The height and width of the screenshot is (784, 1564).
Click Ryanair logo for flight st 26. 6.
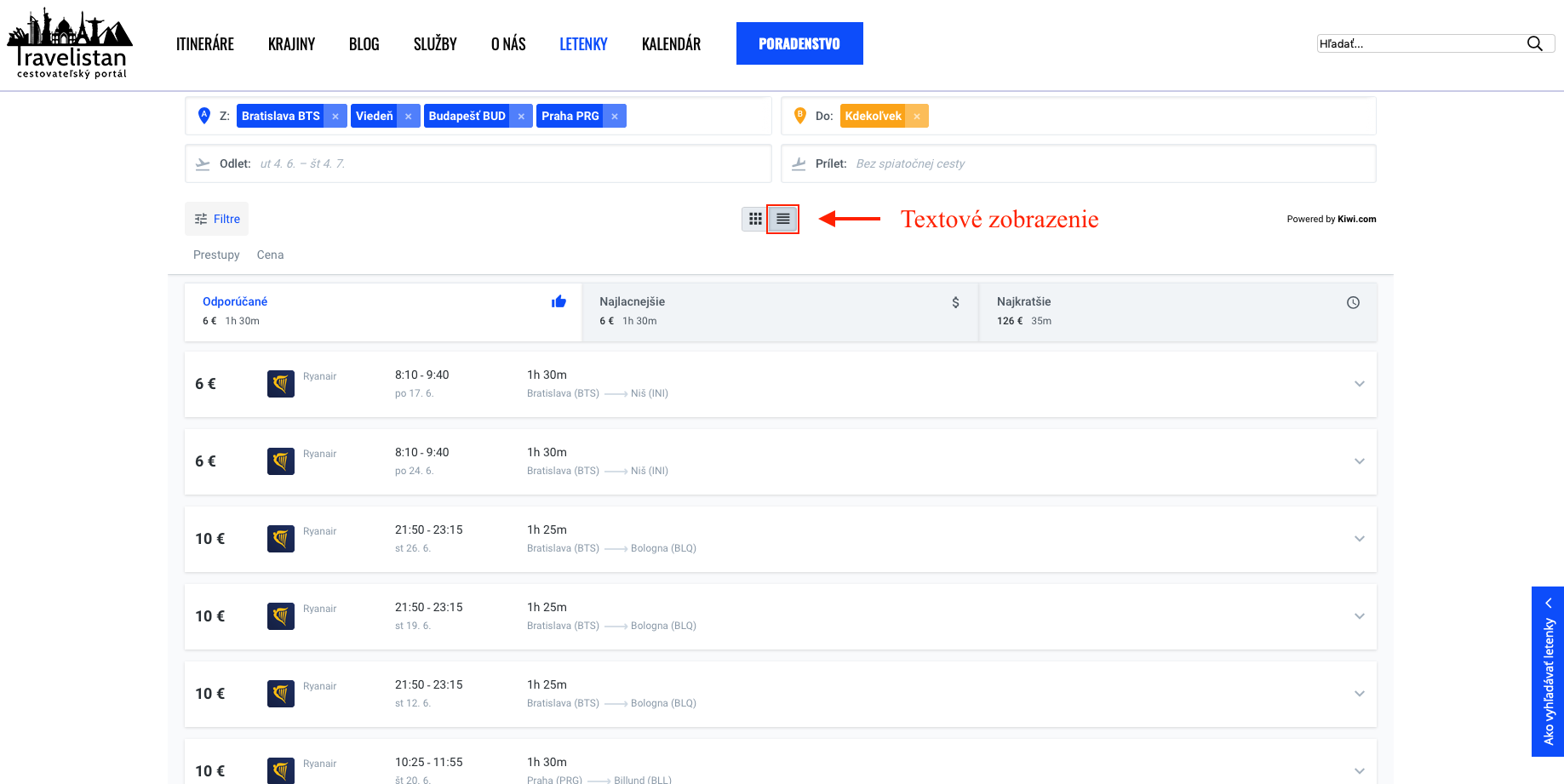(x=281, y=539)
